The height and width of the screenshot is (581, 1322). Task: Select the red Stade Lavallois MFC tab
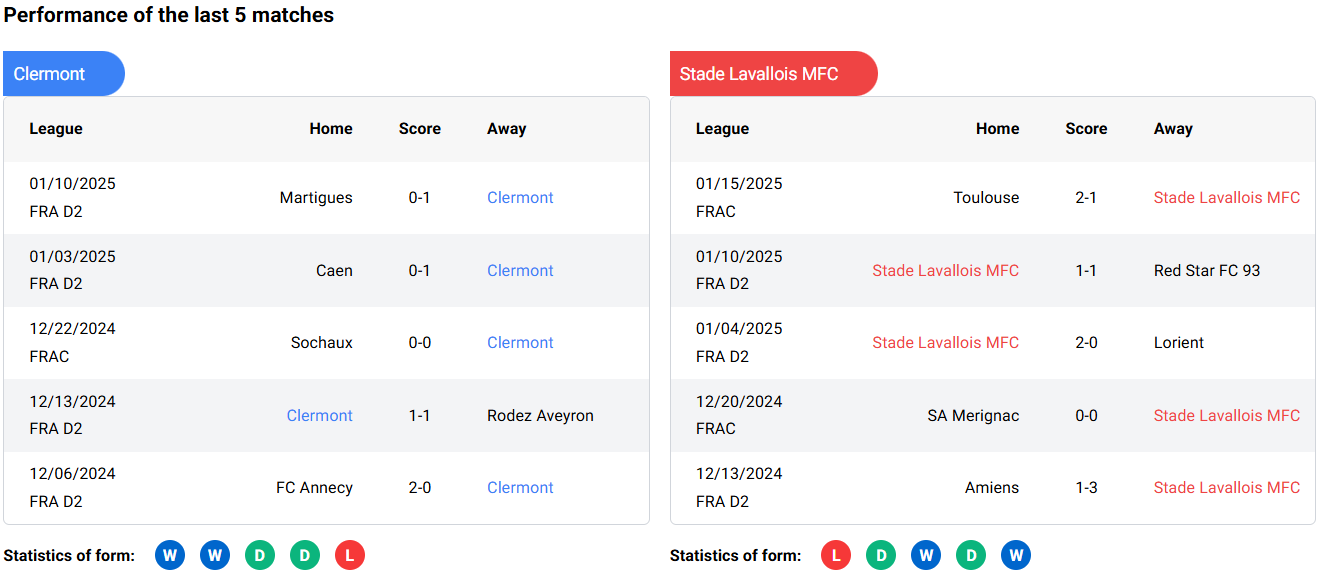[772, 74]
